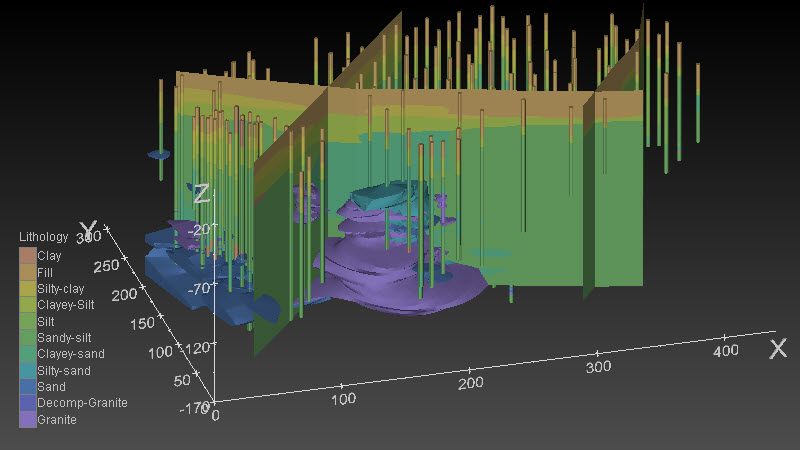Click the Decomp-Granite legend label
The image size is (800, 450).
(82, 403)
